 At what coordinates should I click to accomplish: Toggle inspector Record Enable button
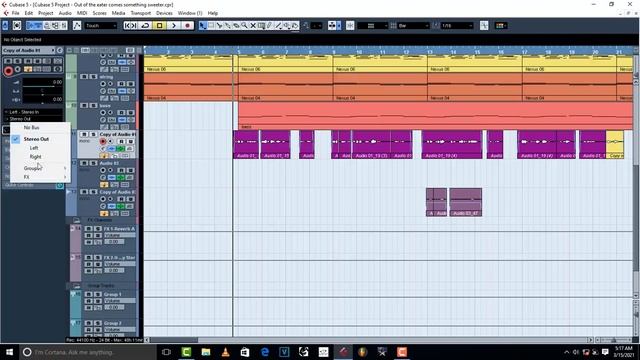coord(8,71)
